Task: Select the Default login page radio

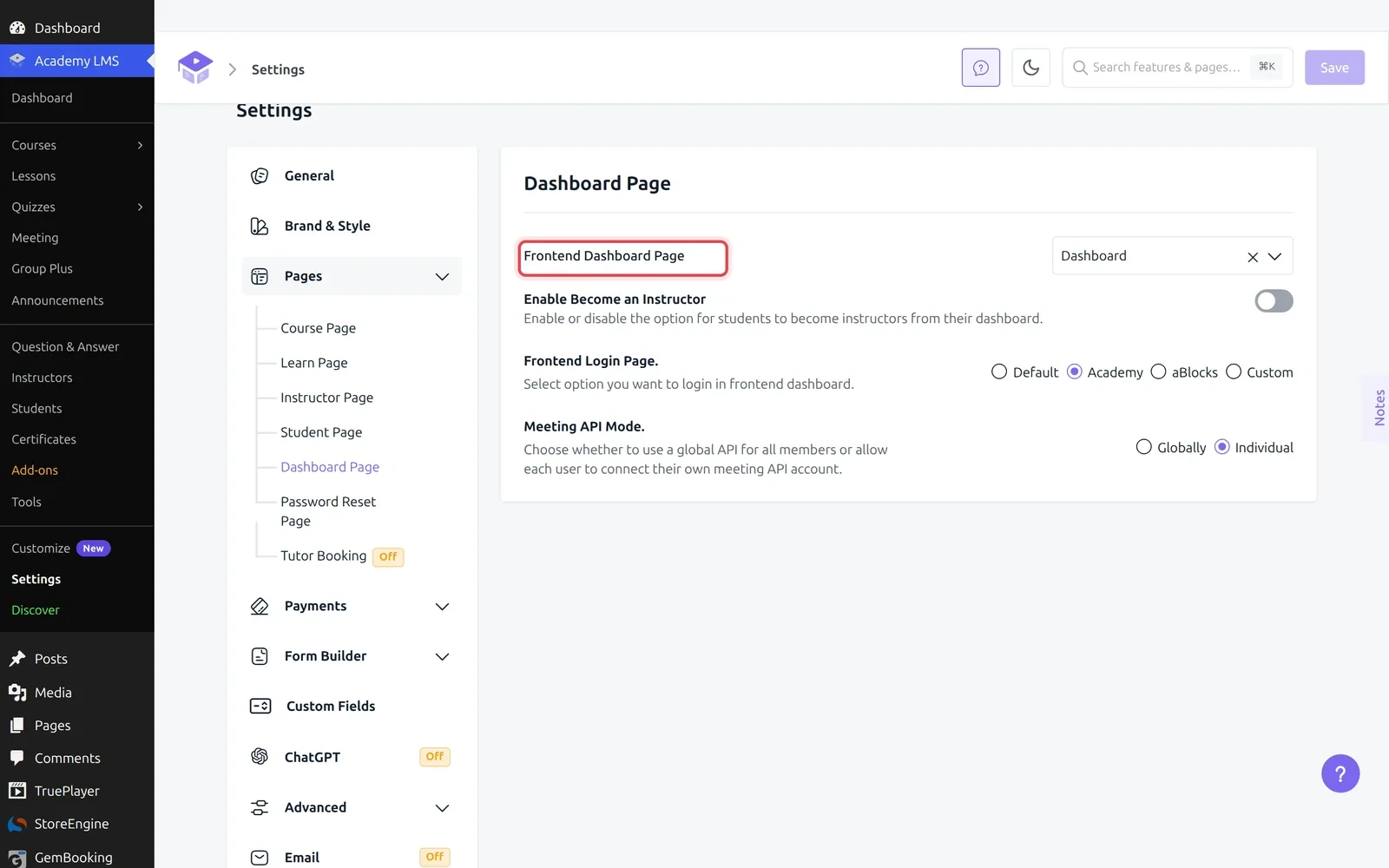Action: 999,372
